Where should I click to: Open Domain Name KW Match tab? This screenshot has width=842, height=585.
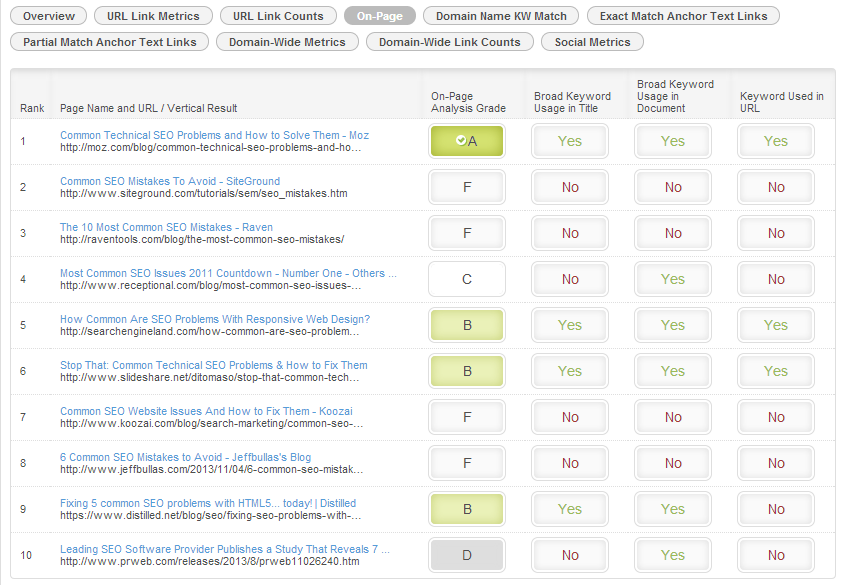click(x=501, y=16)
